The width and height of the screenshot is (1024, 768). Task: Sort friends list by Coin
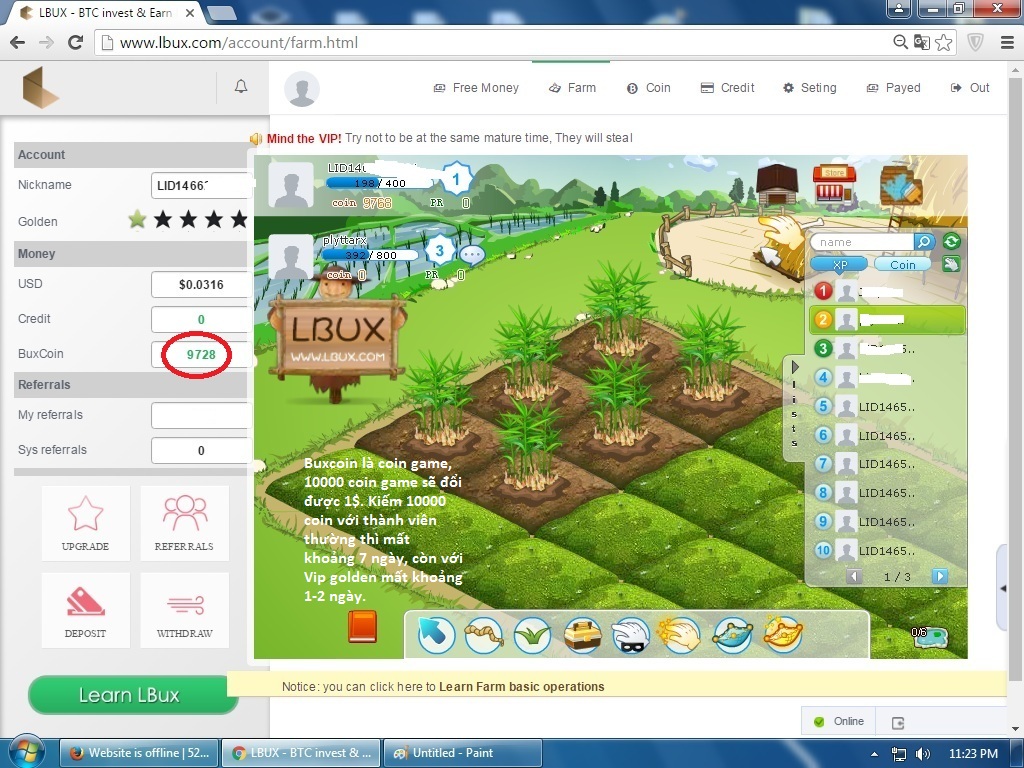tap(903, 264)
